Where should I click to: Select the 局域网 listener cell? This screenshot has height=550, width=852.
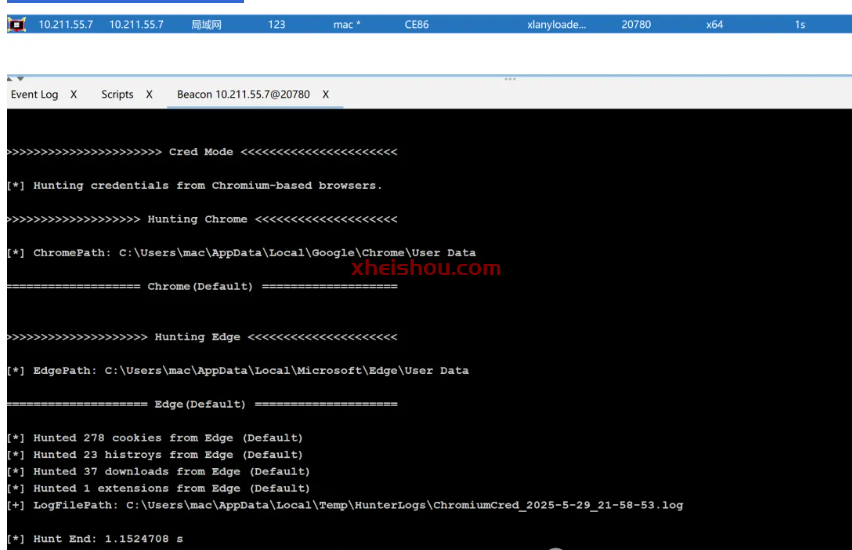[206, 24]
